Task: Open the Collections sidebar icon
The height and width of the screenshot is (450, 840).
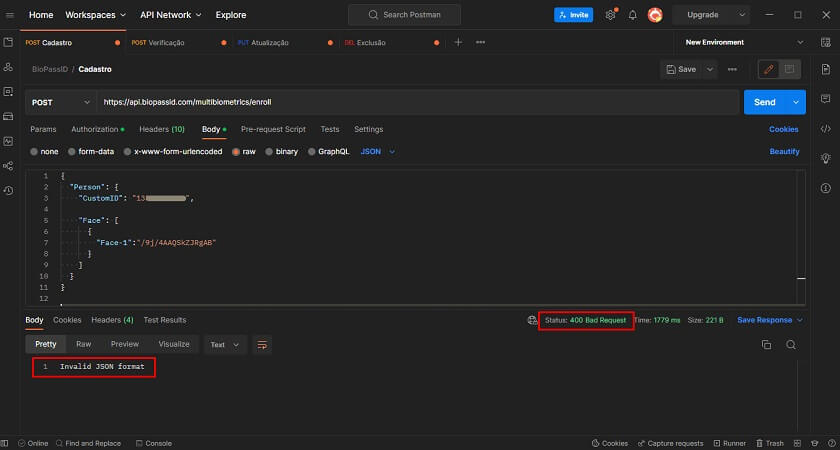Action: point(8,42)
